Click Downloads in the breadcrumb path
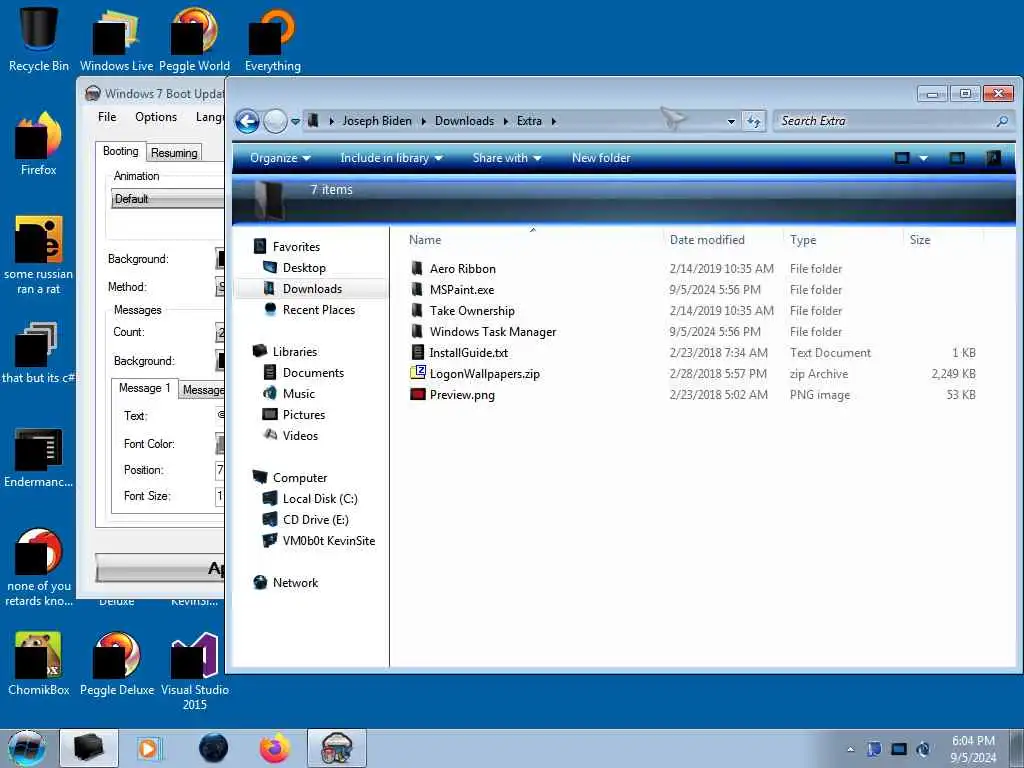Screen dimensions: 1024x768 click(464, 121)
